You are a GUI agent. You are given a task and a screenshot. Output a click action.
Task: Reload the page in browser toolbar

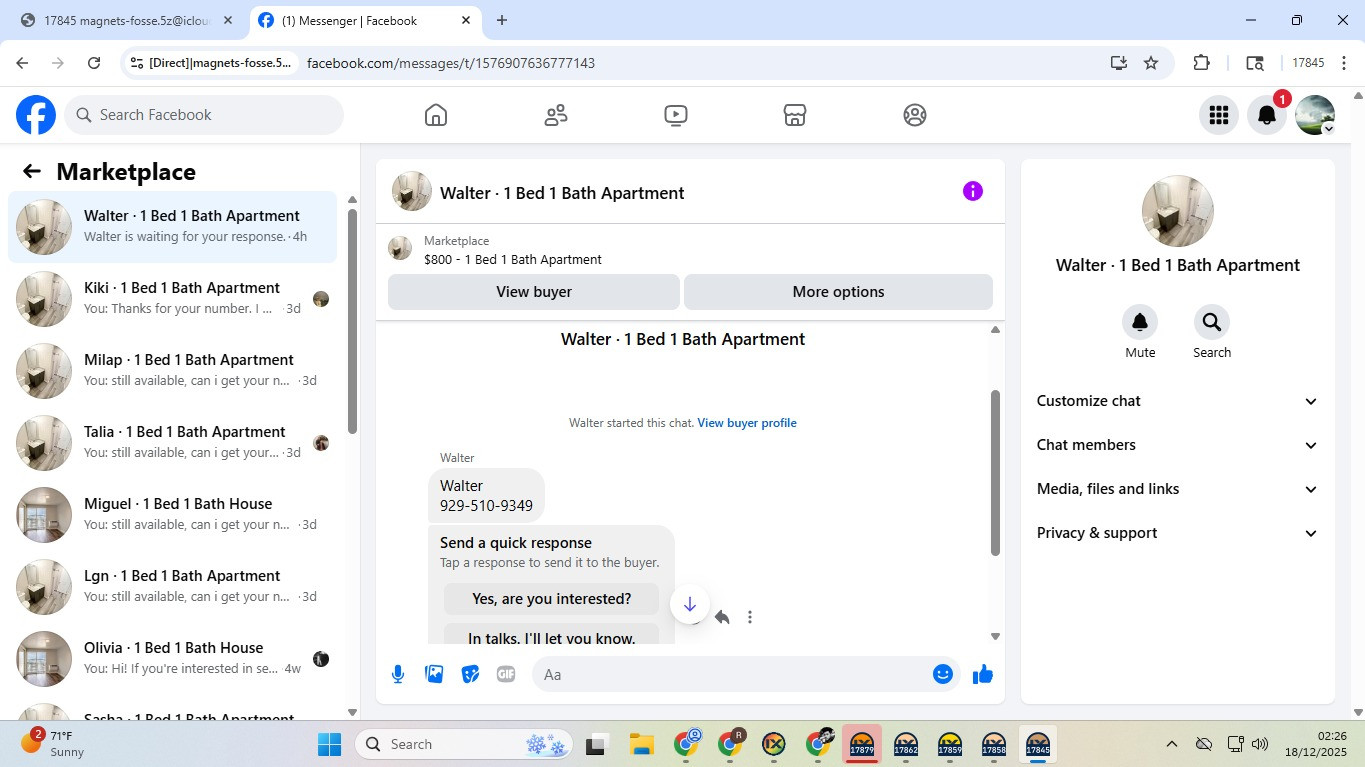[x=94, y=63]
